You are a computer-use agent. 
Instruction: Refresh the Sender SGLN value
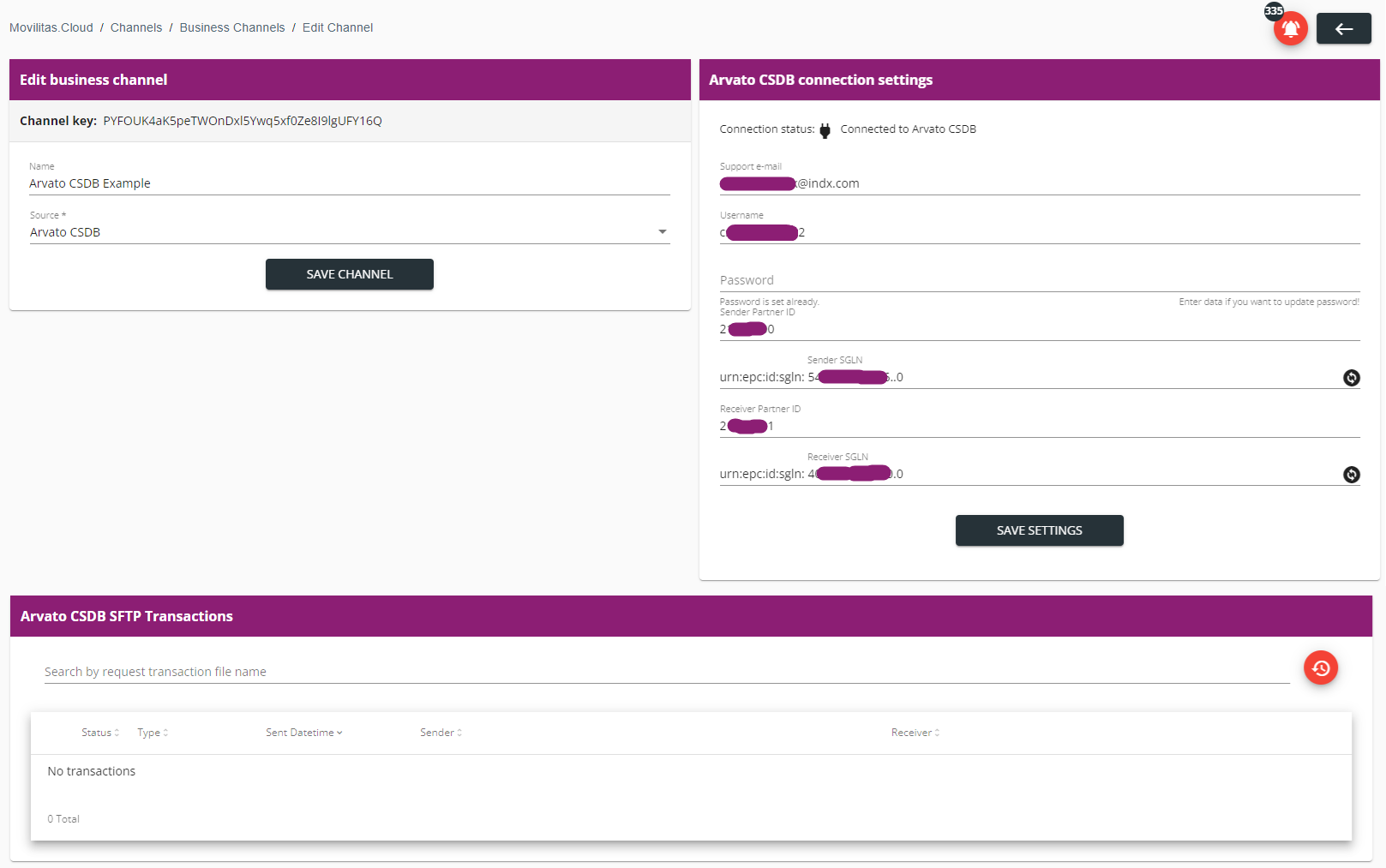[1351, 378]
